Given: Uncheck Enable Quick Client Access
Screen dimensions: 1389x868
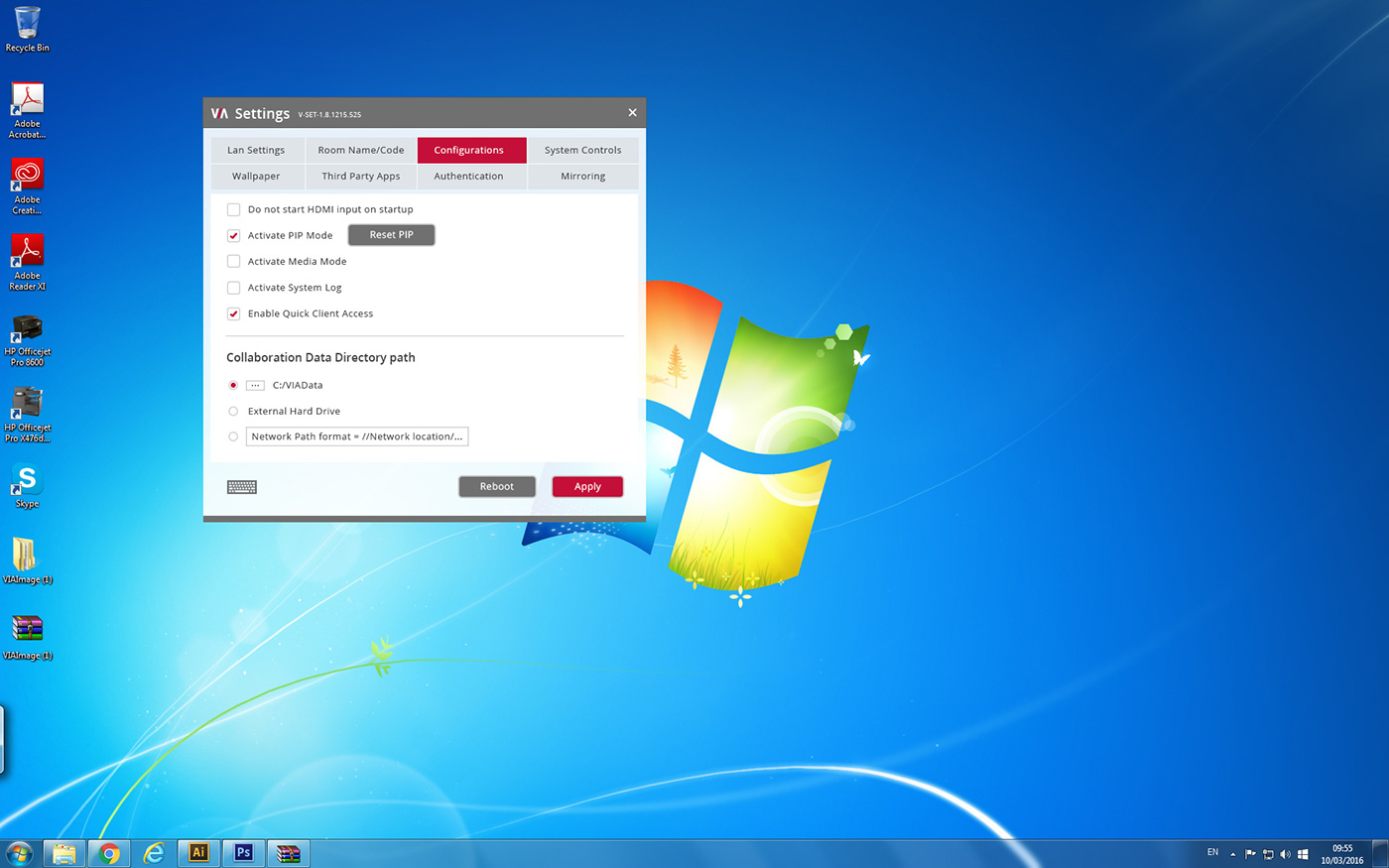Looking at the screenshot, I should pyautogui.click(x=233, y=313).
